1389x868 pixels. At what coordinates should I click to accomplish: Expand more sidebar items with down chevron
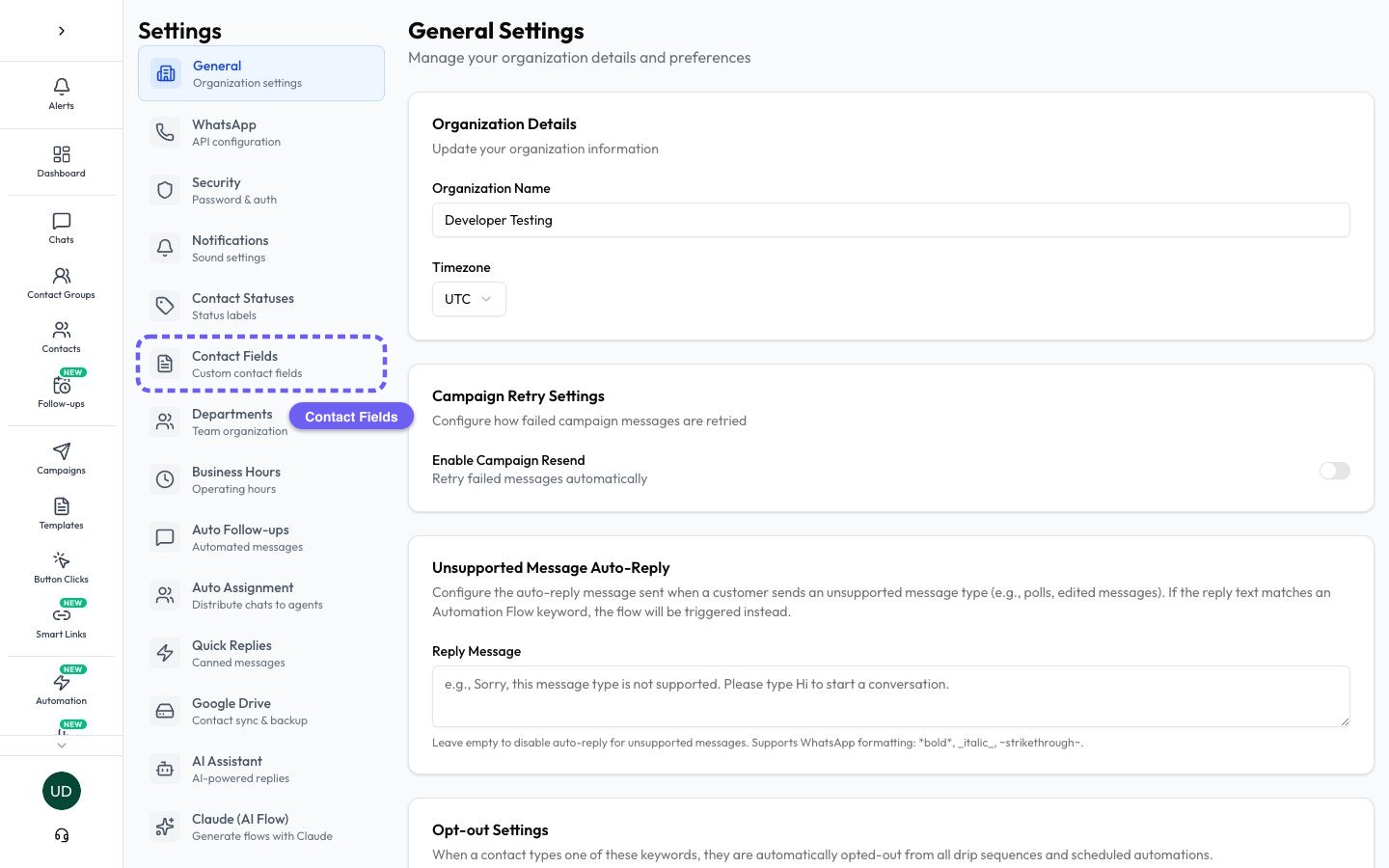click(x=62, y=746)
